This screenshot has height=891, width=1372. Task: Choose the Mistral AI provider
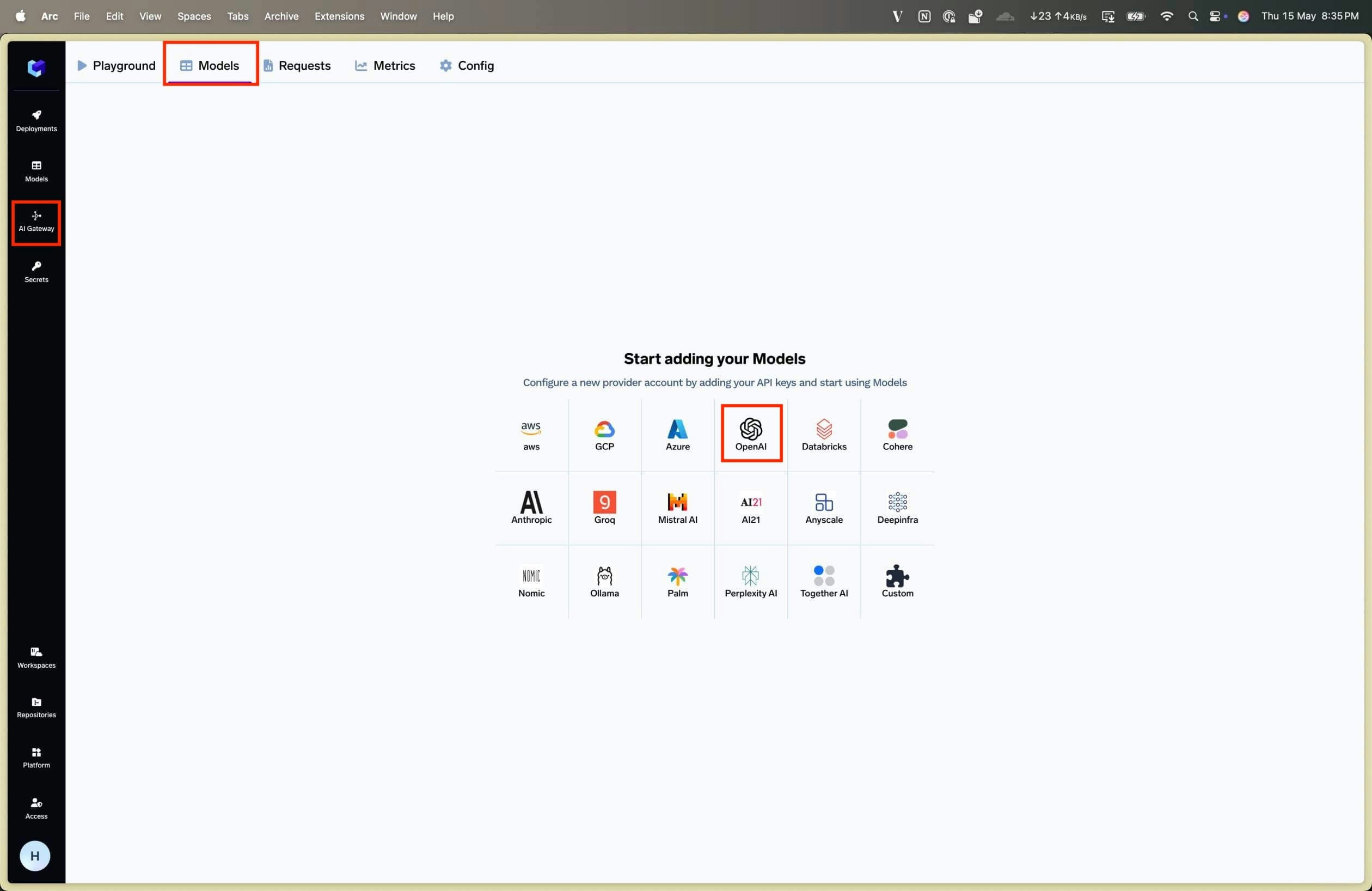(677, 508)
